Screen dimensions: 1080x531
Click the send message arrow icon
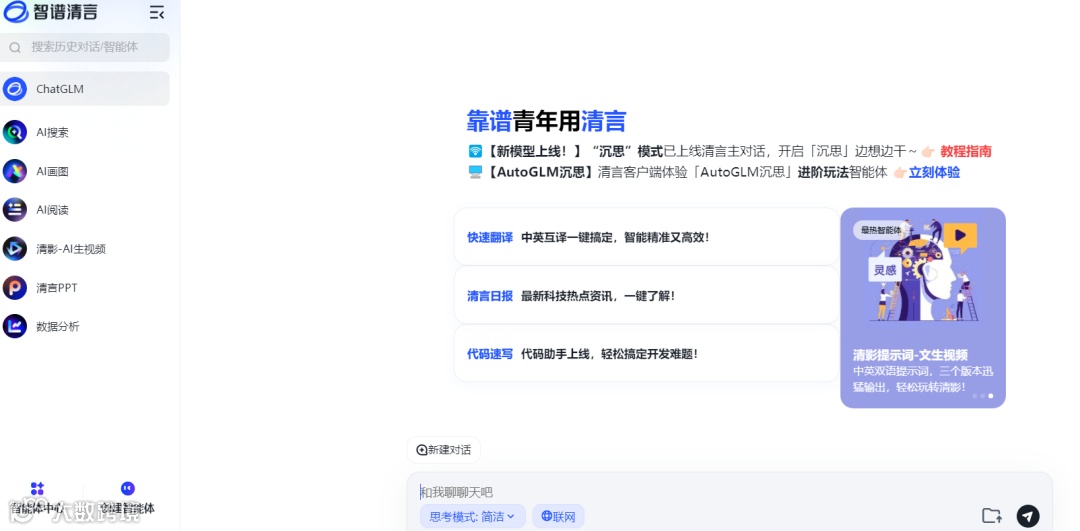(1028, 516)
